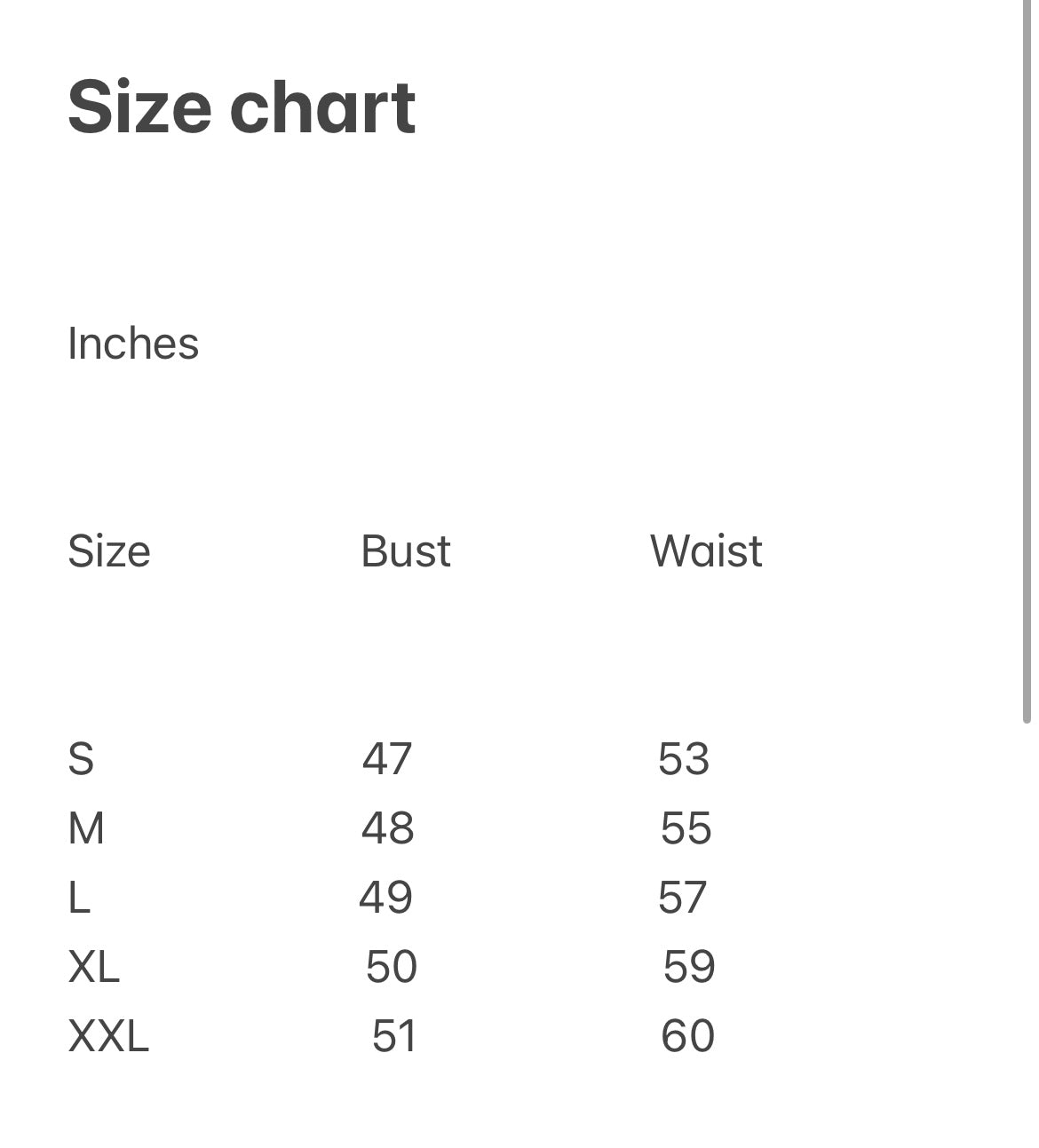This screenshot has width=1039, height=1148.
Task: Click bust value 48 for size M
Action: pos(388,828)
